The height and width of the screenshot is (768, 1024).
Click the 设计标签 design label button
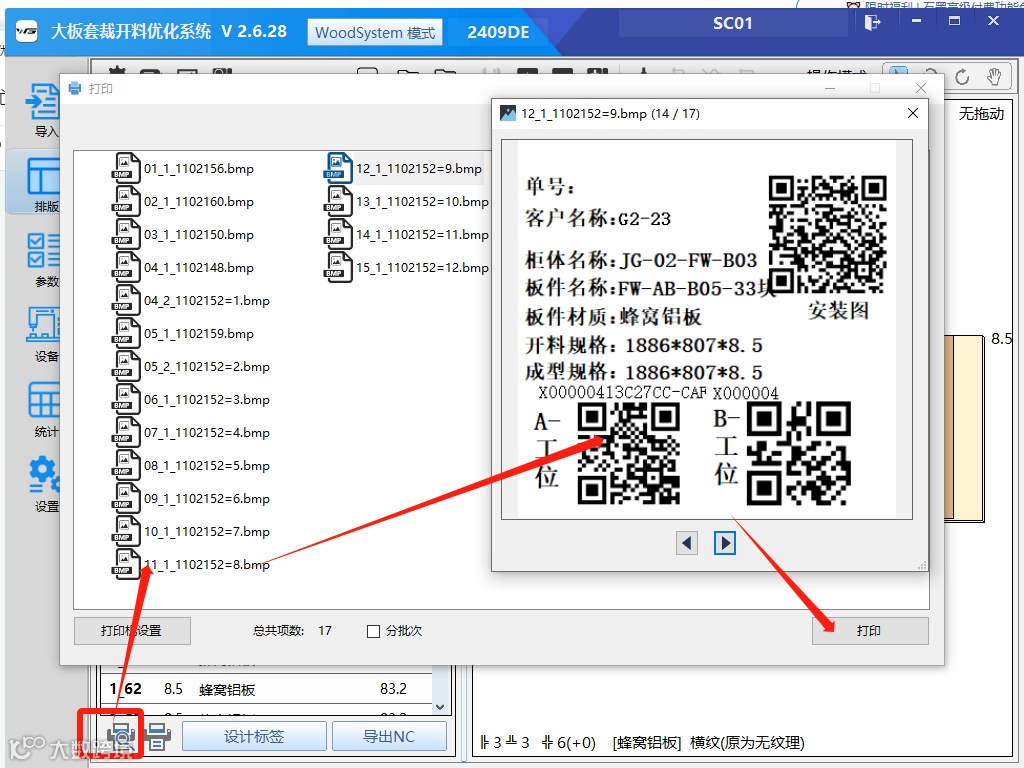click(x=254, y=737)
